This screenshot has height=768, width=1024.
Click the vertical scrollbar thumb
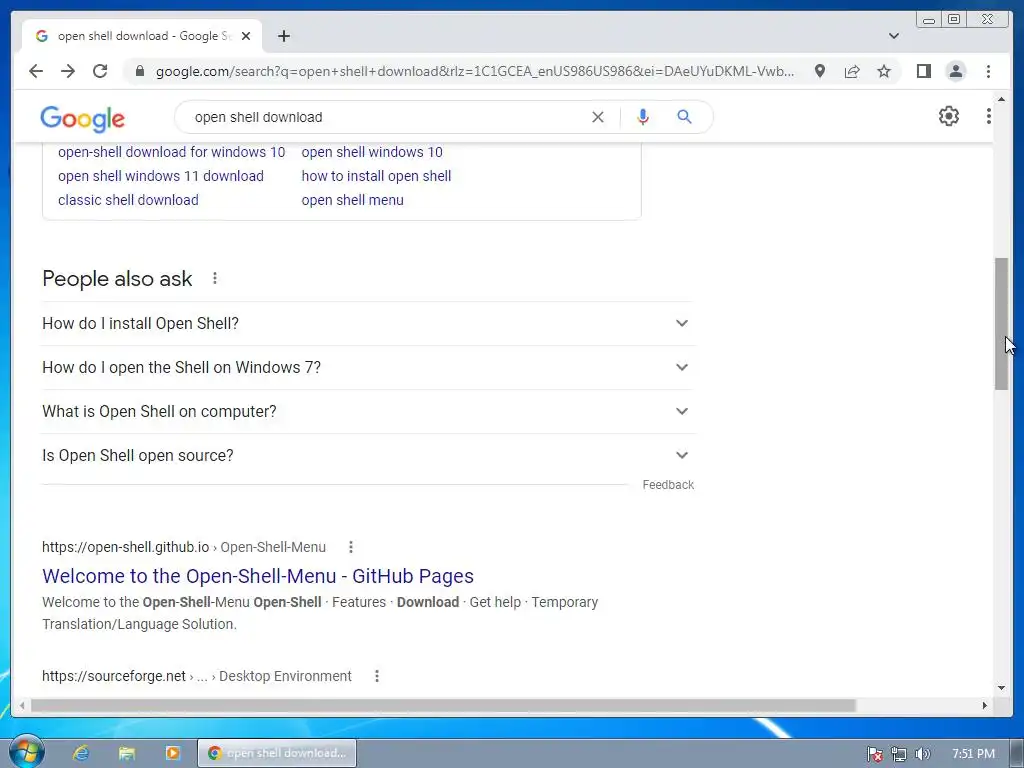[x=1001, y=324]
